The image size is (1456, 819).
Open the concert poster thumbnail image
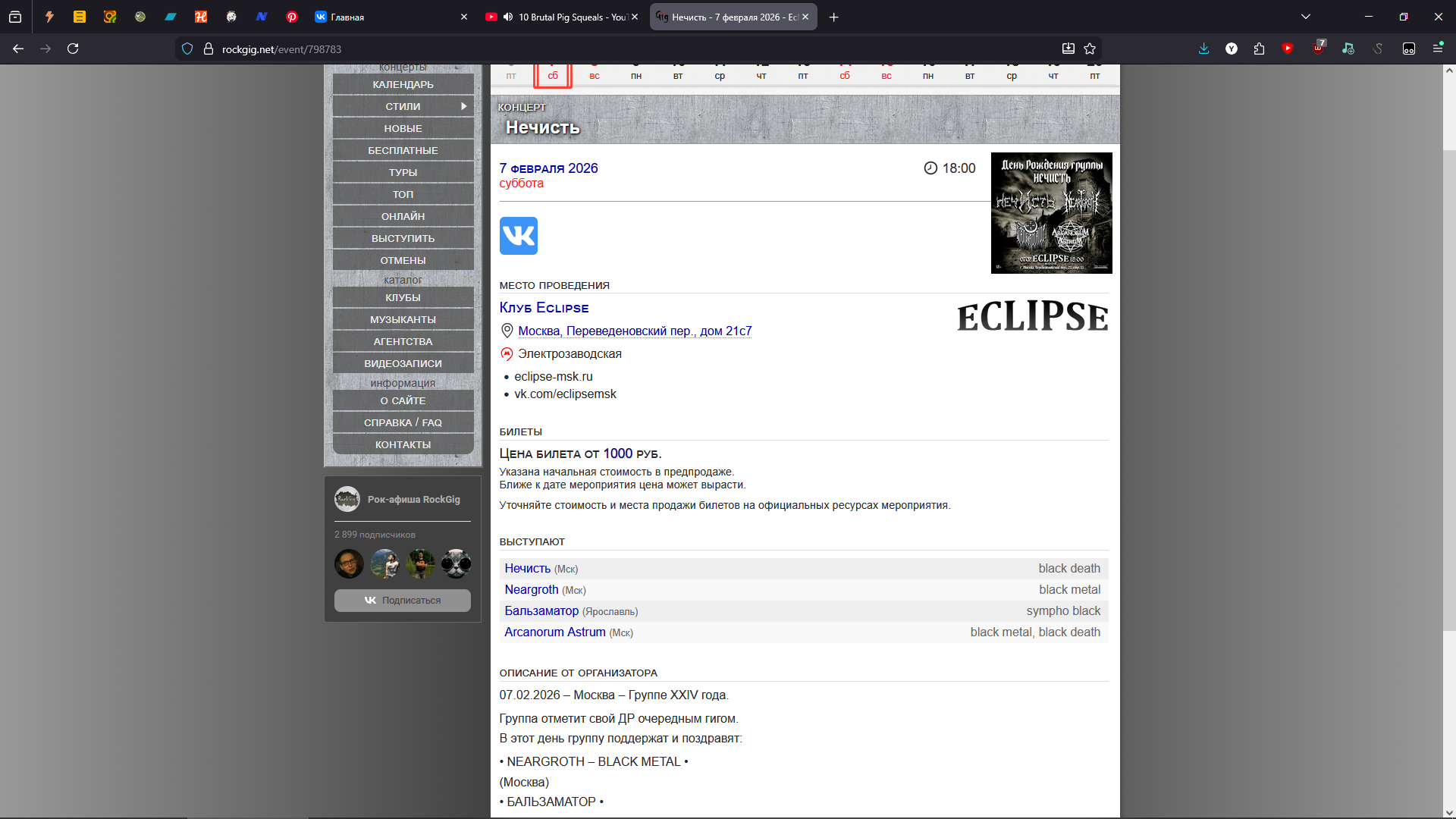tap(1051, 213)
